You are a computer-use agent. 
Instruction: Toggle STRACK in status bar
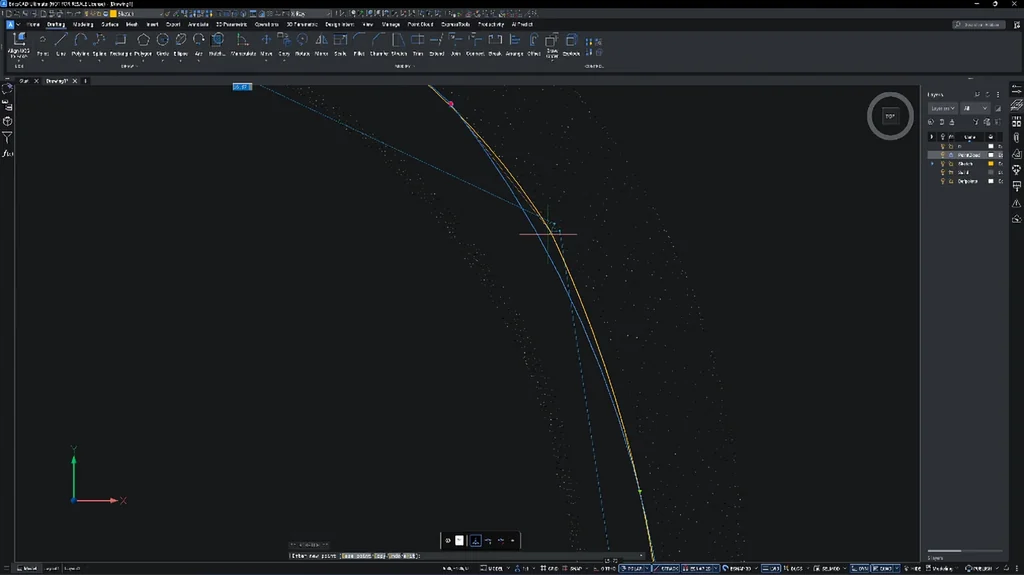(x=667, y=568)
